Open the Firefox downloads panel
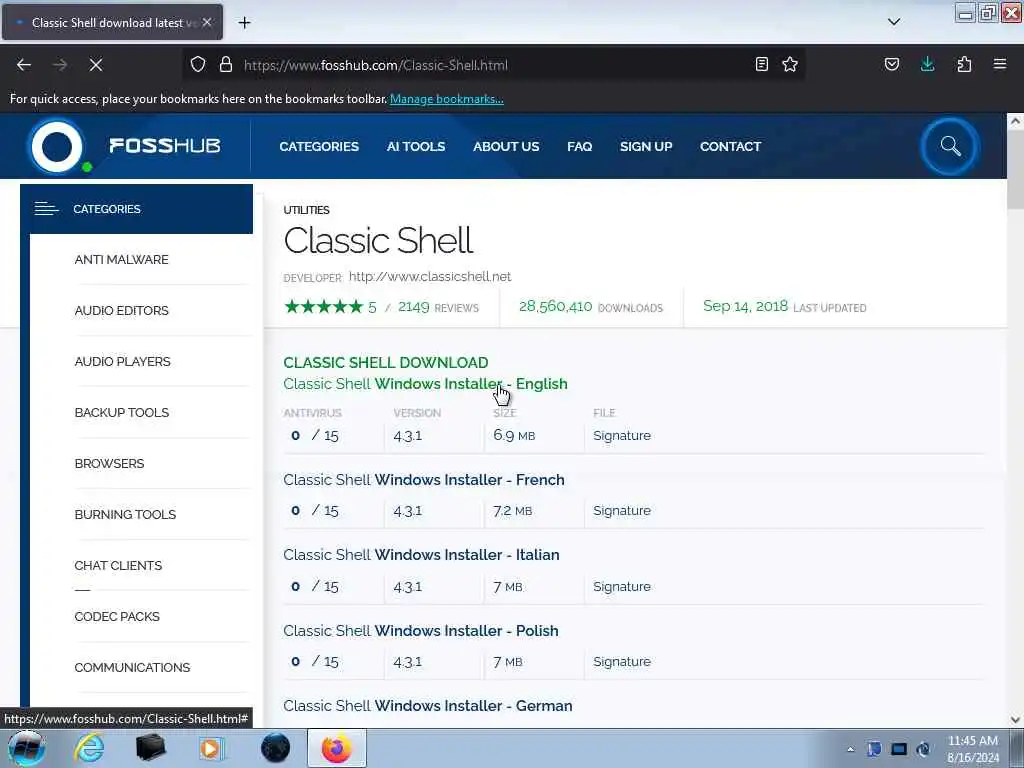Image resolution: width=1024 pixels, height=768 pixels. click(927, 64)
